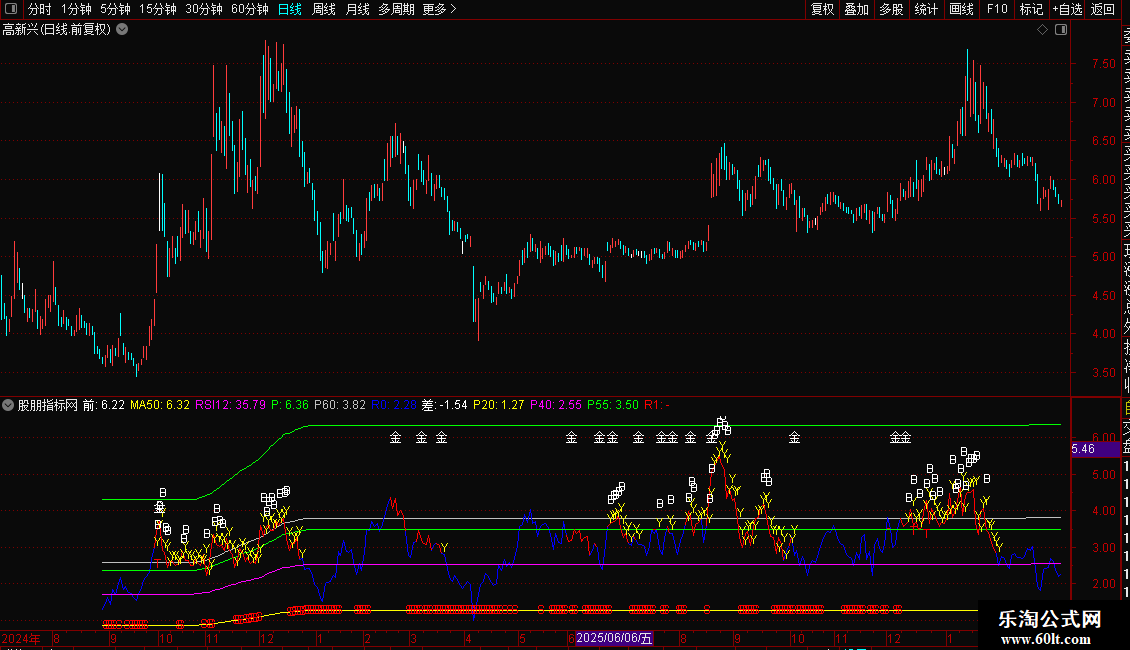This screenshot has height=650, width=1130.
Task: Click the 高新兴(日线.前复权) title
Action: pos(57,30)
